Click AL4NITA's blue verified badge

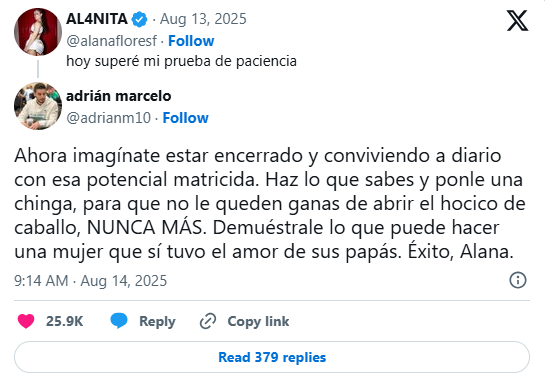point(139,19)
